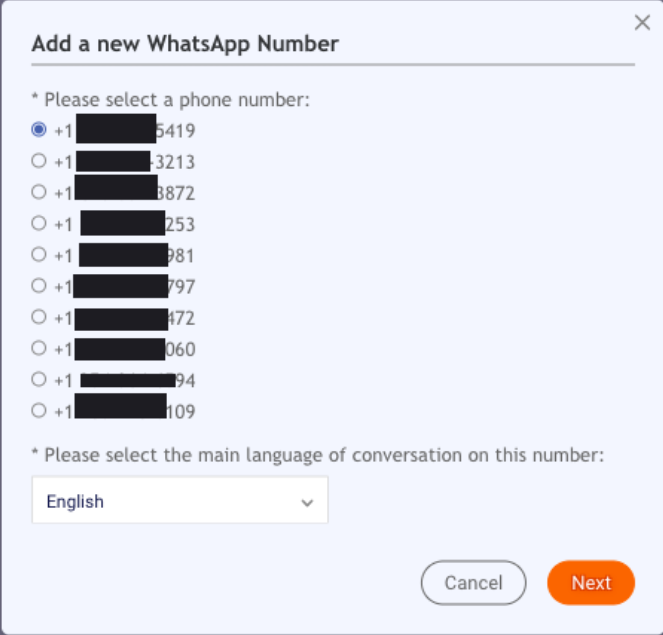The height and width of the screenshot is (635, 663).
Task: Pick the number ending in 060
Action: (39, 348)
